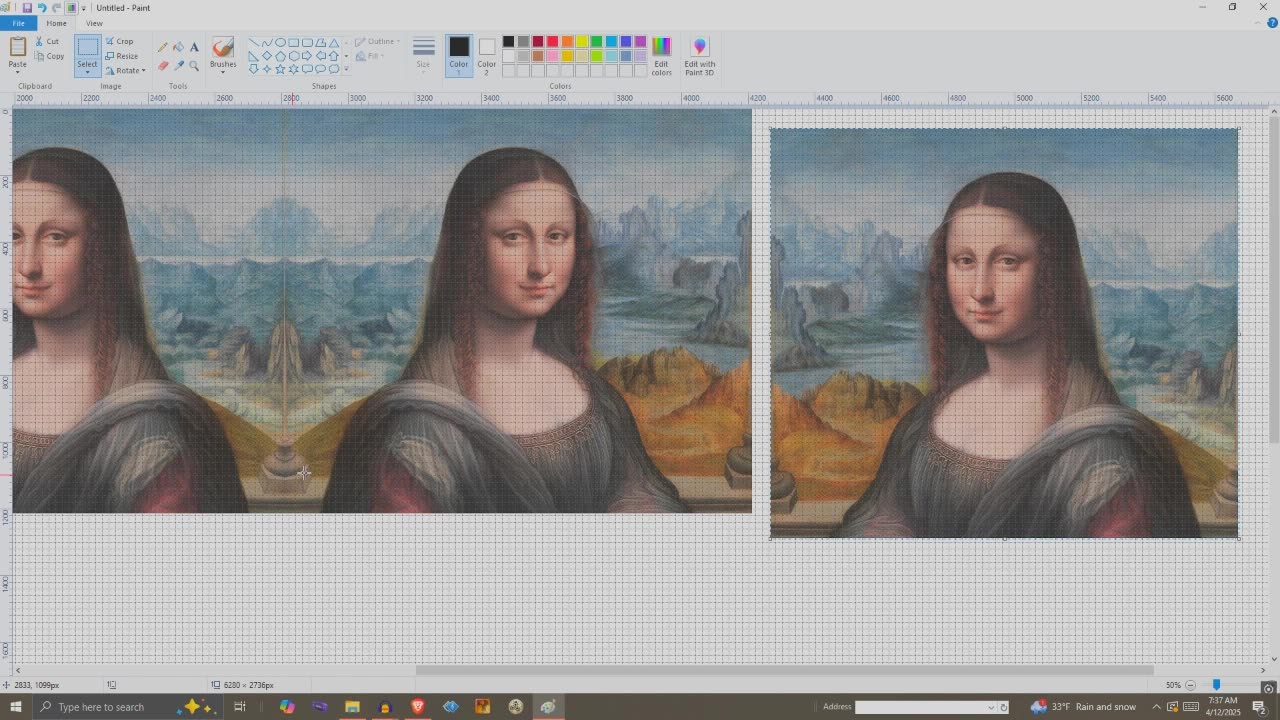1280x720 pixels.
Task: Choose the Oval shape
Action: coord(281,43)
